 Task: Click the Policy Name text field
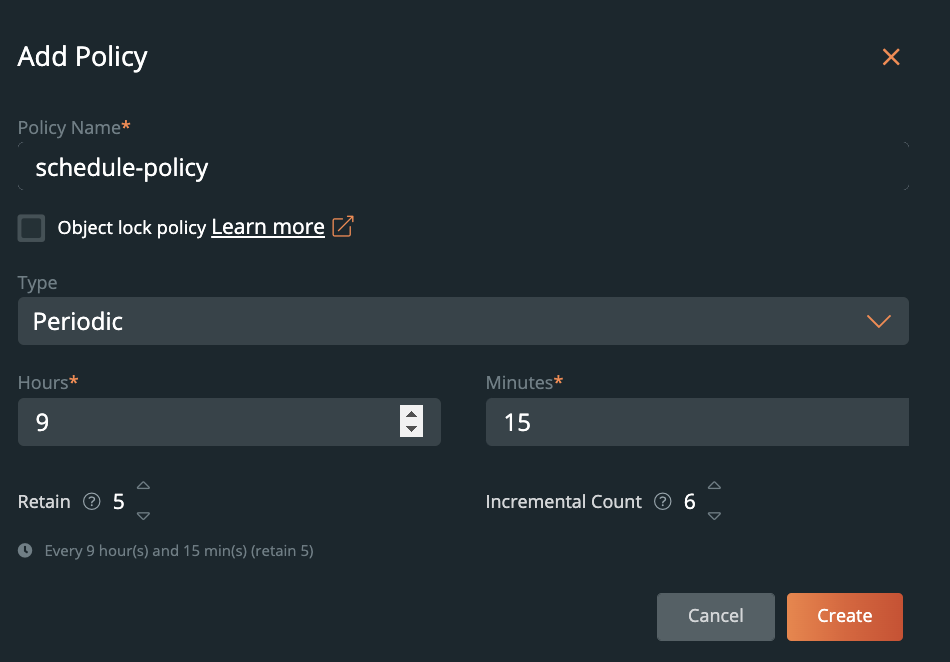click(x=463, y=167)
